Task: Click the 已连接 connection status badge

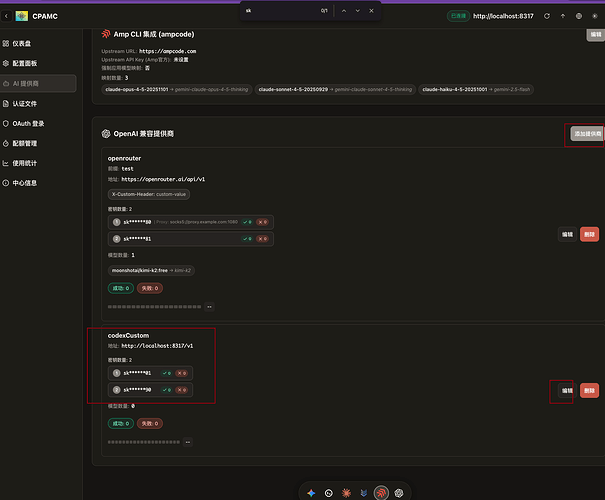Action: [458, 16]
